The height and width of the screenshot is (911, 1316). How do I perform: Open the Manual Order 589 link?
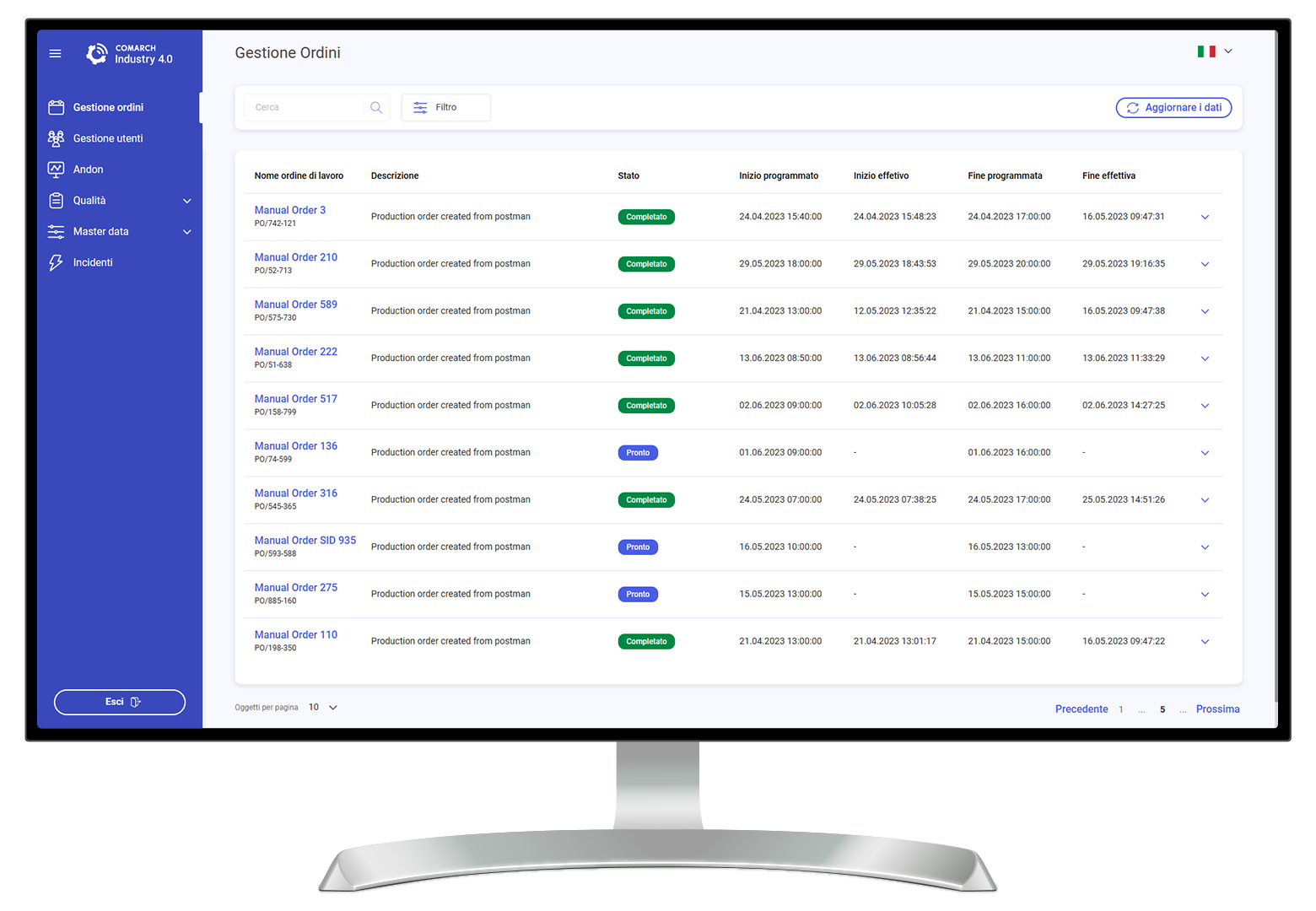point(296,305)
